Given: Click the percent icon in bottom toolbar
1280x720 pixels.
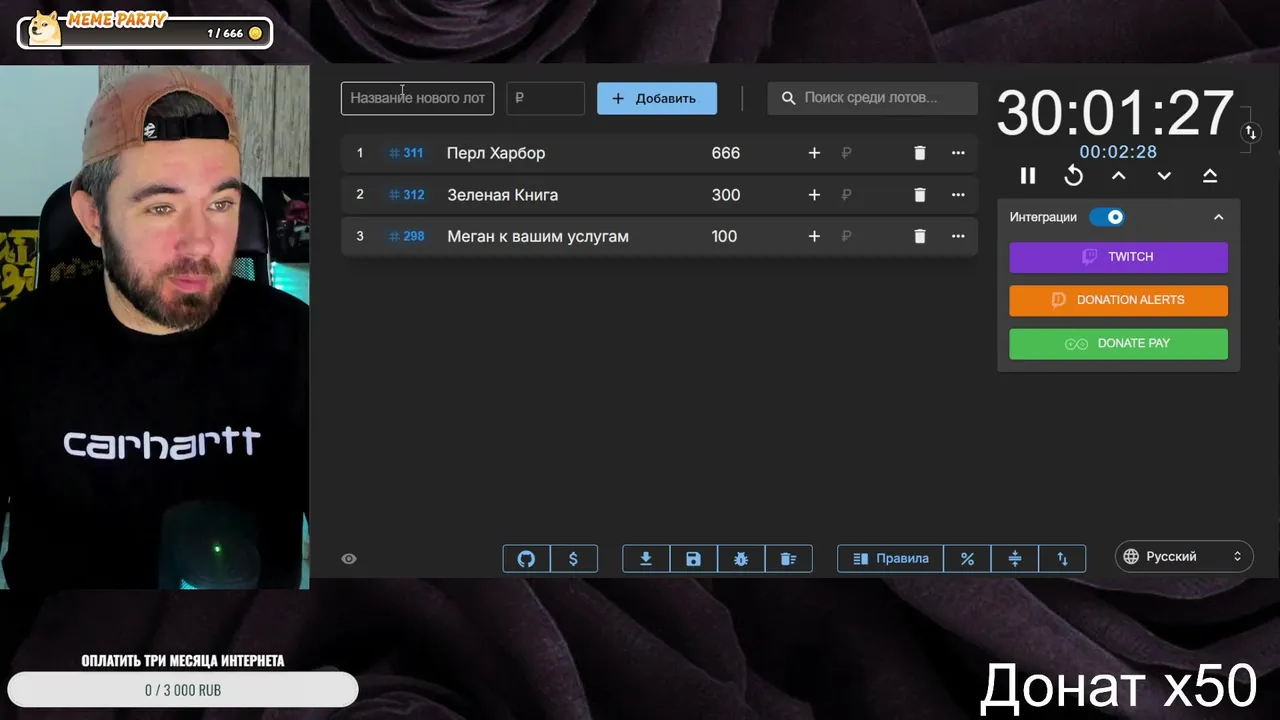Looking at the screenshot, I should [x=967, y=559].
